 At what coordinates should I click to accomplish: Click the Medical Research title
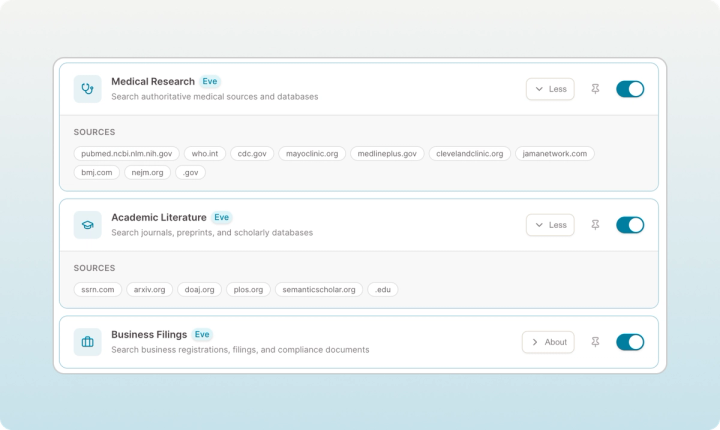[x=153, y=81]
